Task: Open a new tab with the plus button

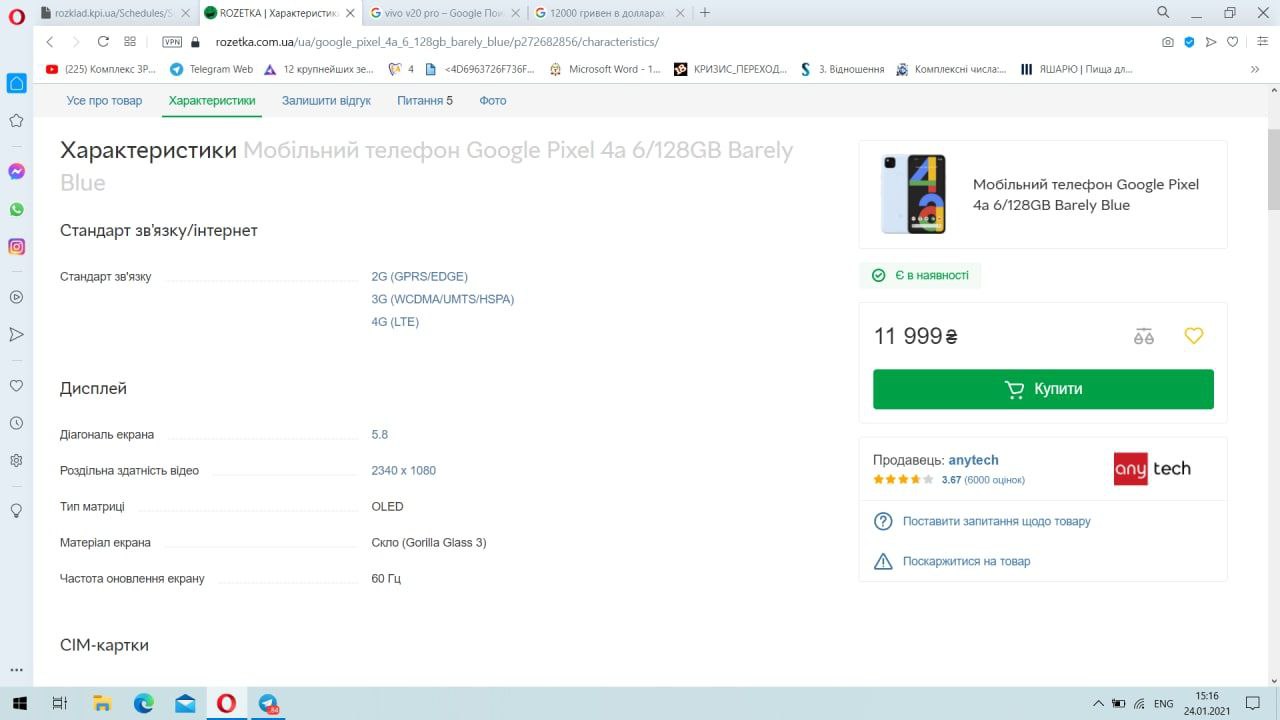Action: pos(705,13)
